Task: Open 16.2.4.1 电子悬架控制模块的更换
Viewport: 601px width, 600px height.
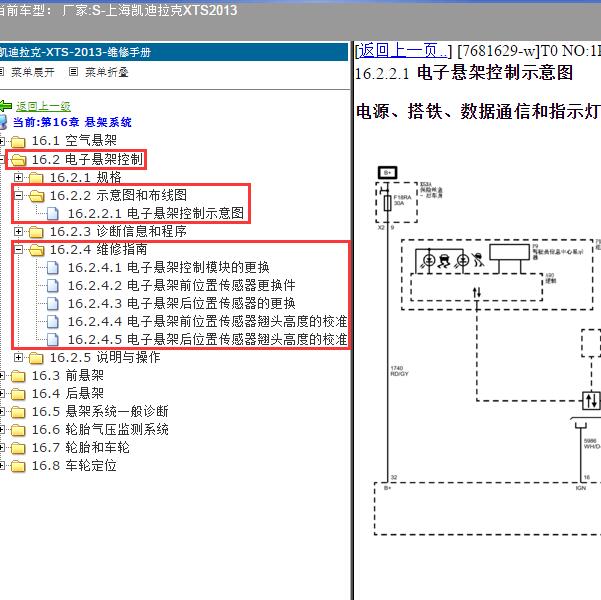Action: coord(168,268)
